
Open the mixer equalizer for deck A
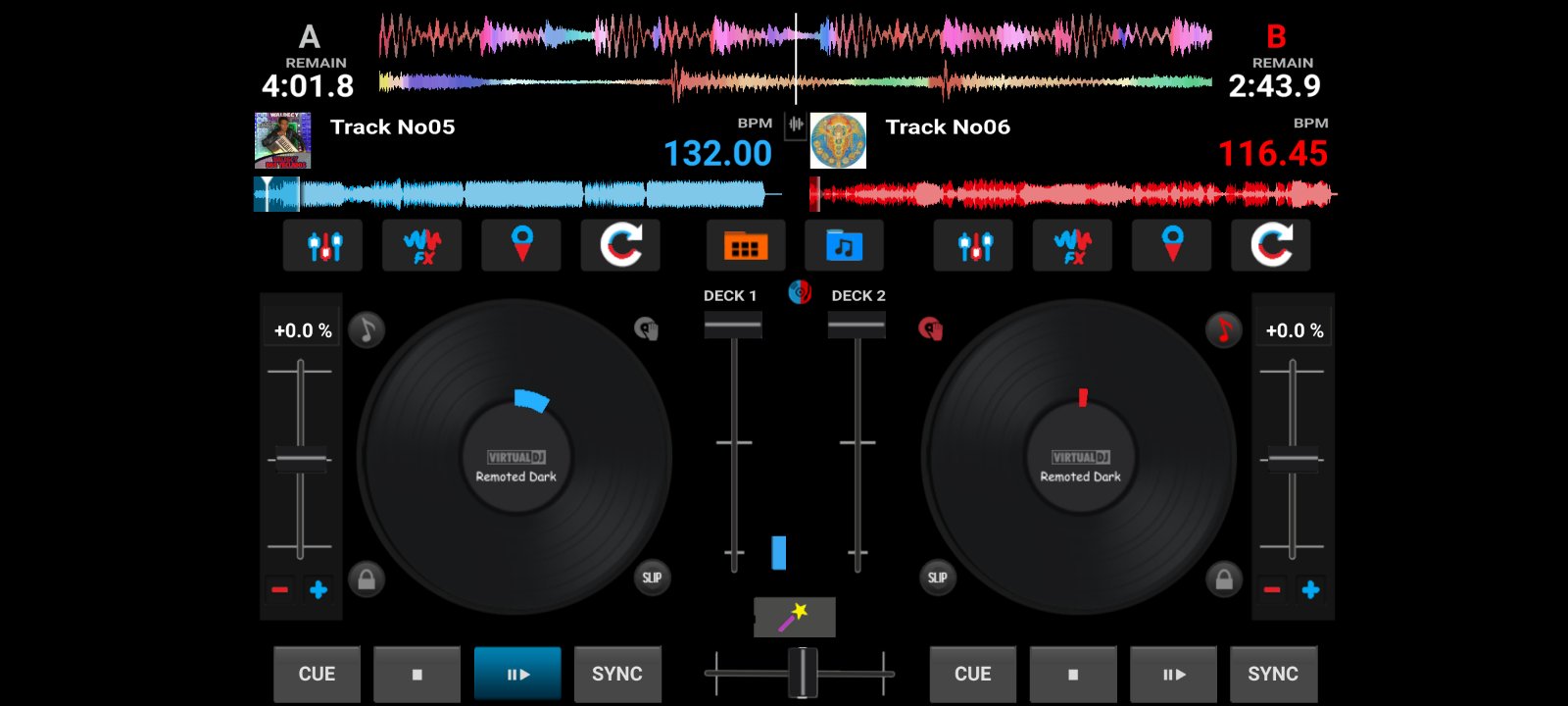pos(322,245)
